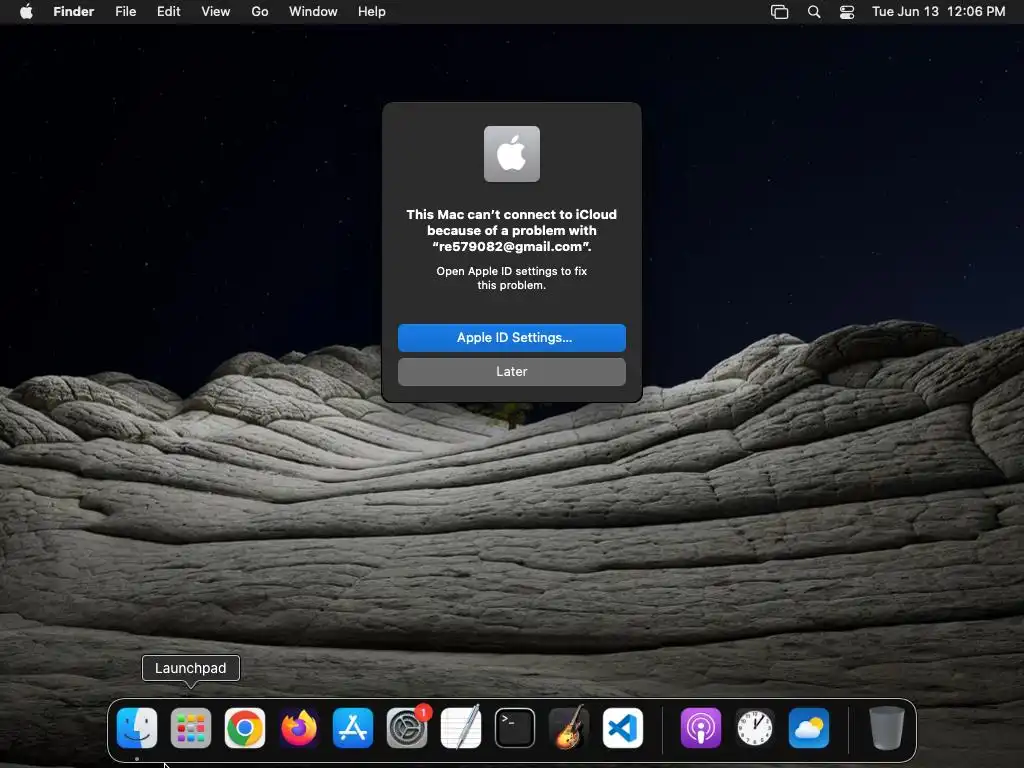Click the Apple ID Settings button
This screenshot has height=768, width=1024.
click(x=511, y=338)
